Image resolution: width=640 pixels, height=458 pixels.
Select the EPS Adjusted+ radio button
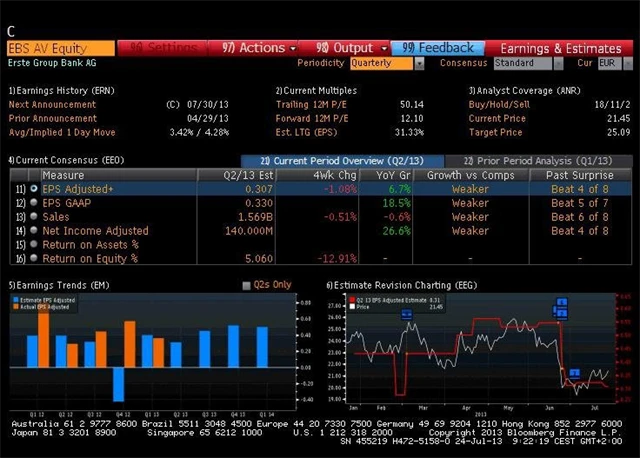point(34,188)
